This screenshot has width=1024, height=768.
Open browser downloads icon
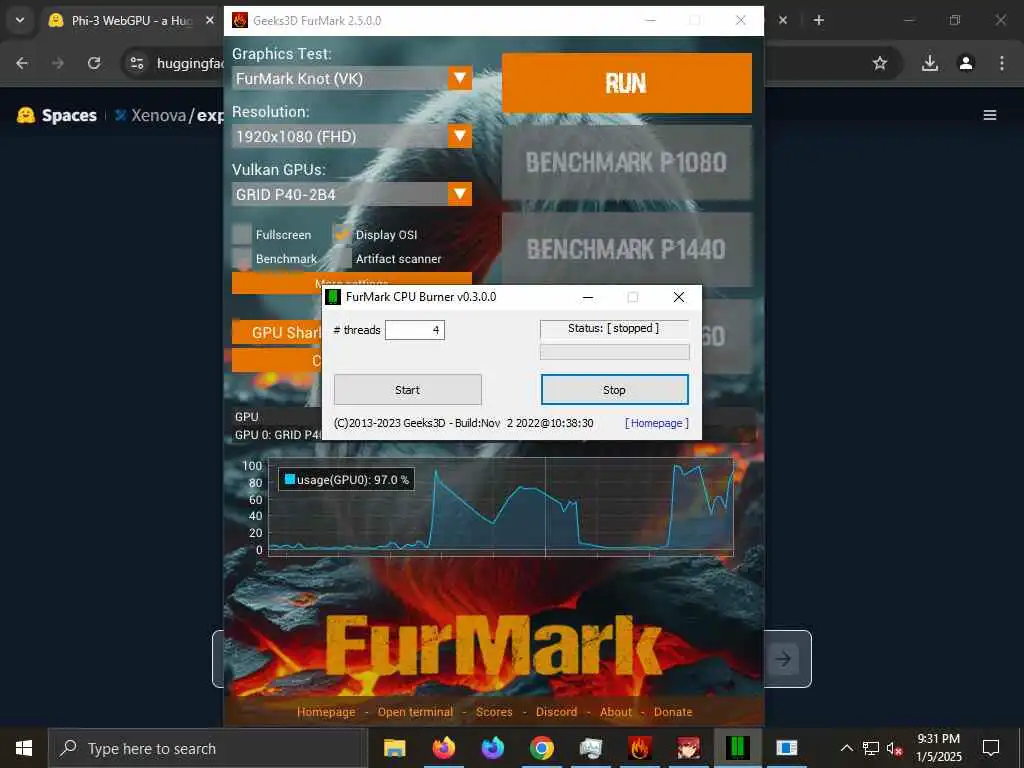click(930, 63)
